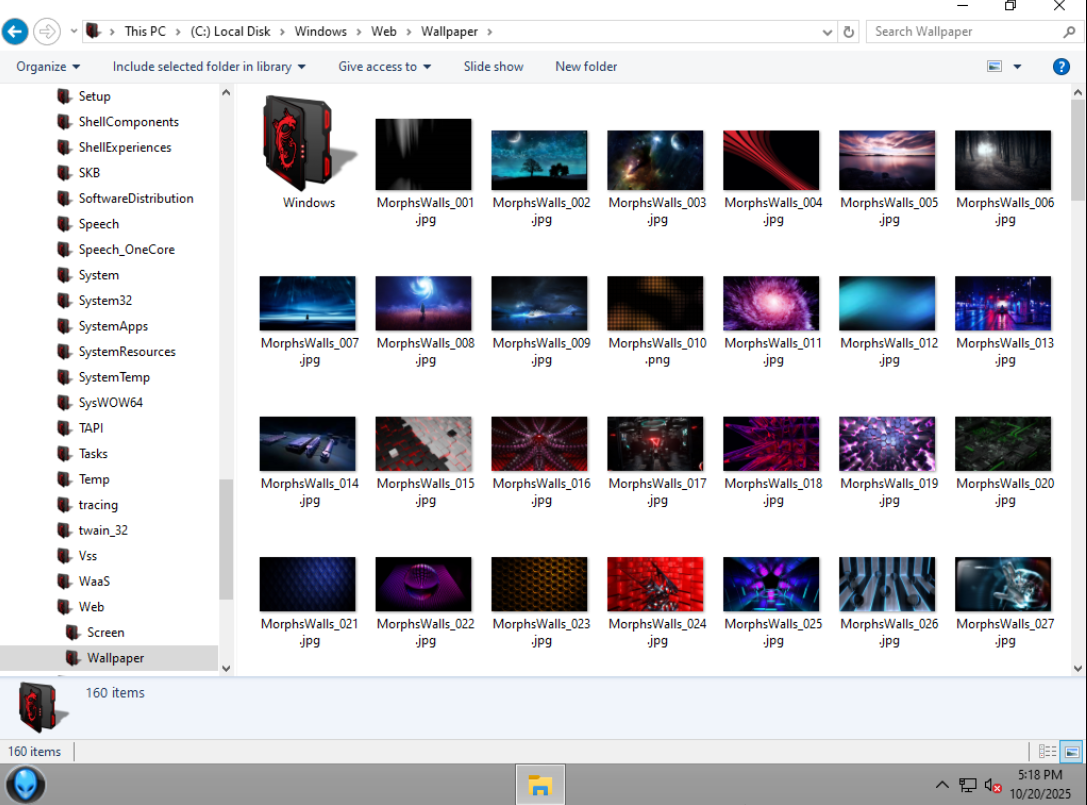Open the view options dropdown arrow
This screenshot has width=1087, height=805.
(1017, 67)
